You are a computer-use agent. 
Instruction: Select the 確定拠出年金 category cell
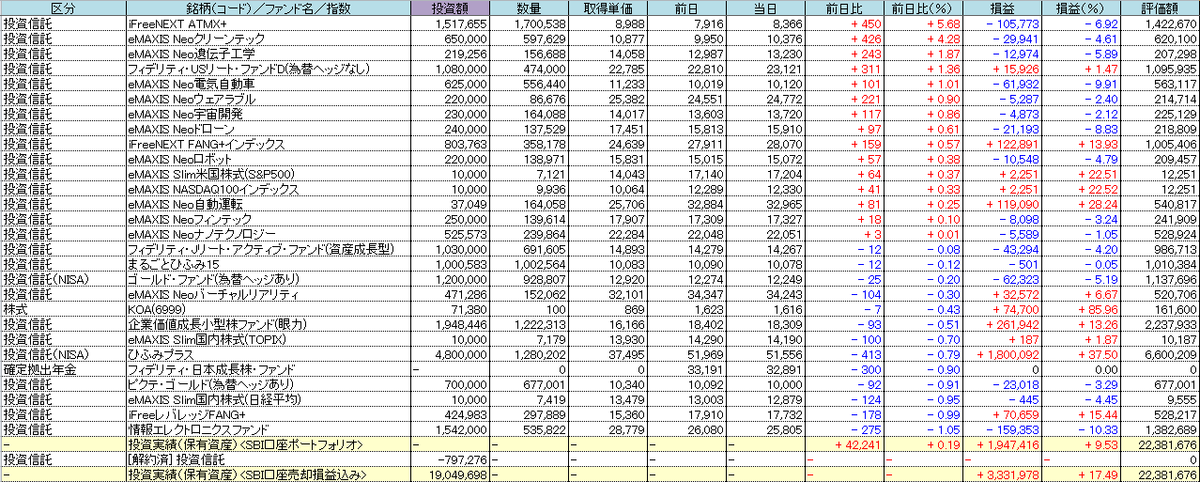tap(62, 369)
